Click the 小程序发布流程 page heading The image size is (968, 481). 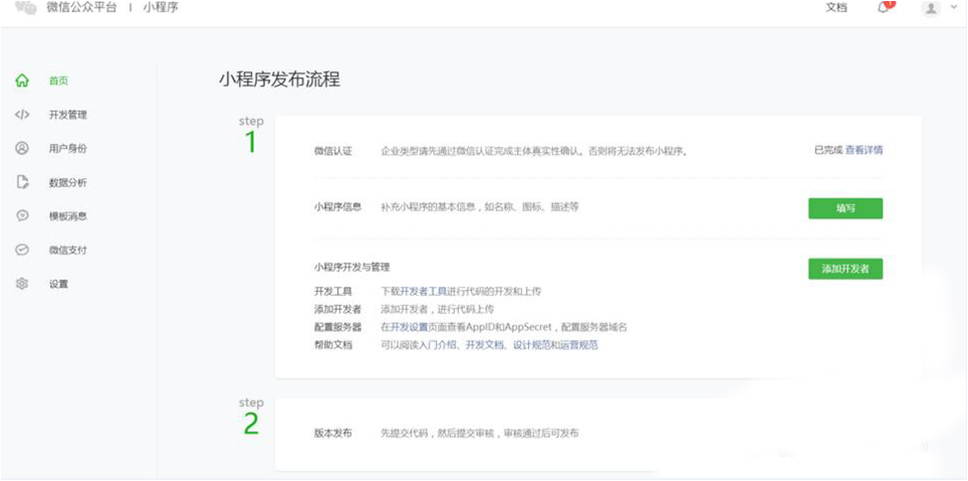[279, 80]
